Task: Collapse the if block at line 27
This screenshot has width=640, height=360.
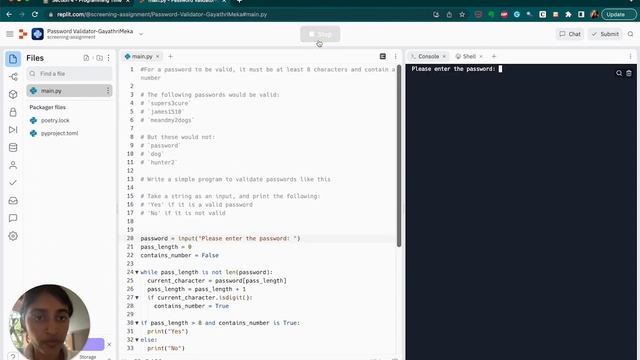Action: coord(137,298)
